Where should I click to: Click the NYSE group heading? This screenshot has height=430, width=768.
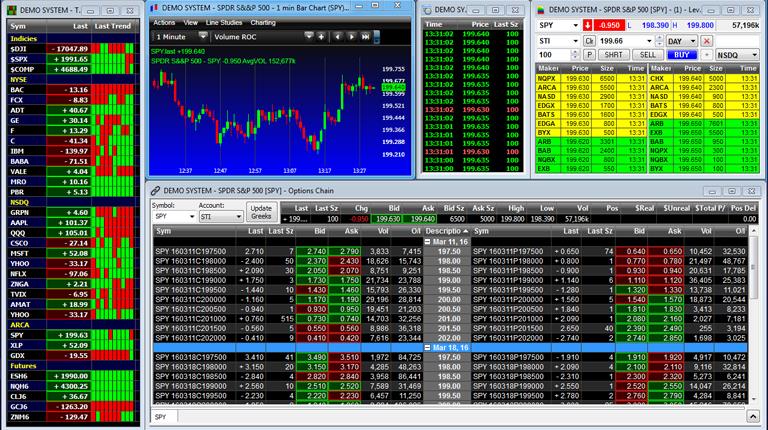[19, 79]
